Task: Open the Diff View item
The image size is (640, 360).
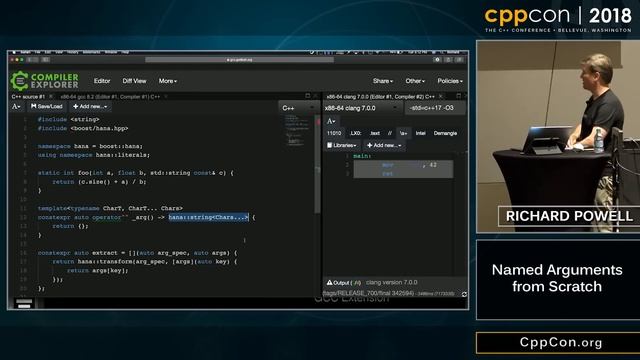Action: (x=134, y=81)
